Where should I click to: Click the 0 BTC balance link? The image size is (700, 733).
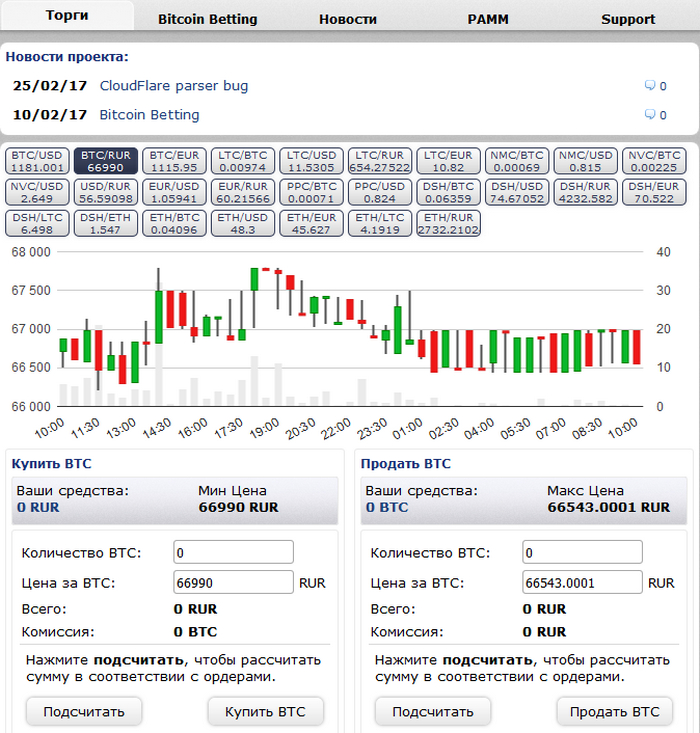[x=387, y=507]
